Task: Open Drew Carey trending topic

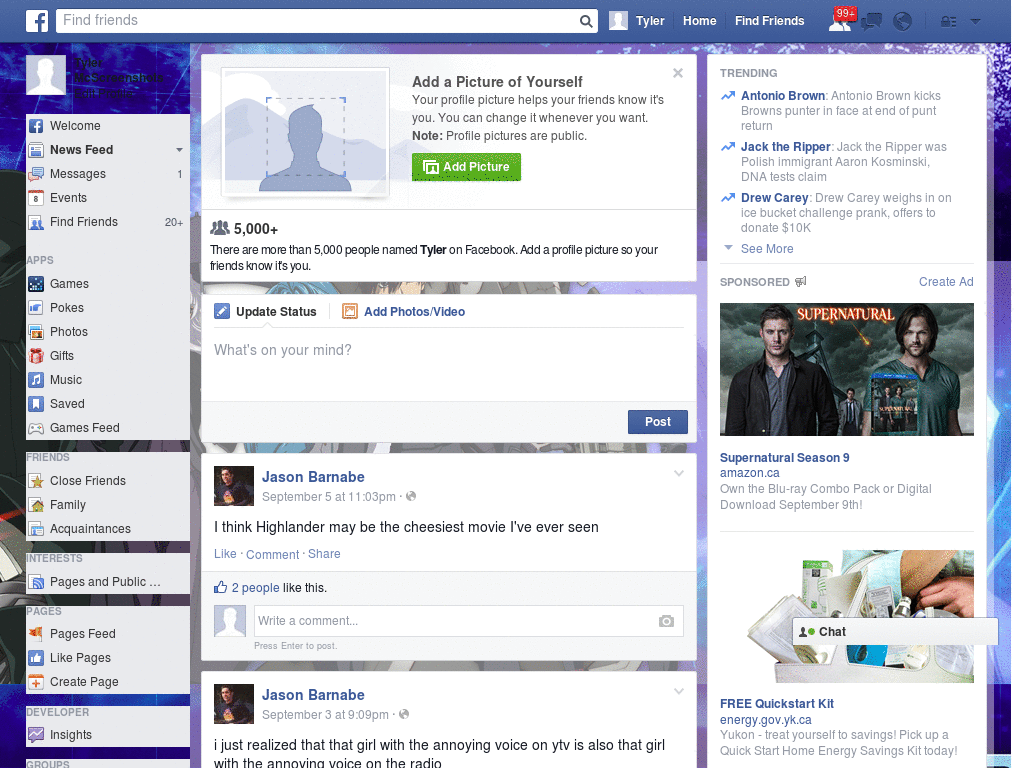Action: 775,198
